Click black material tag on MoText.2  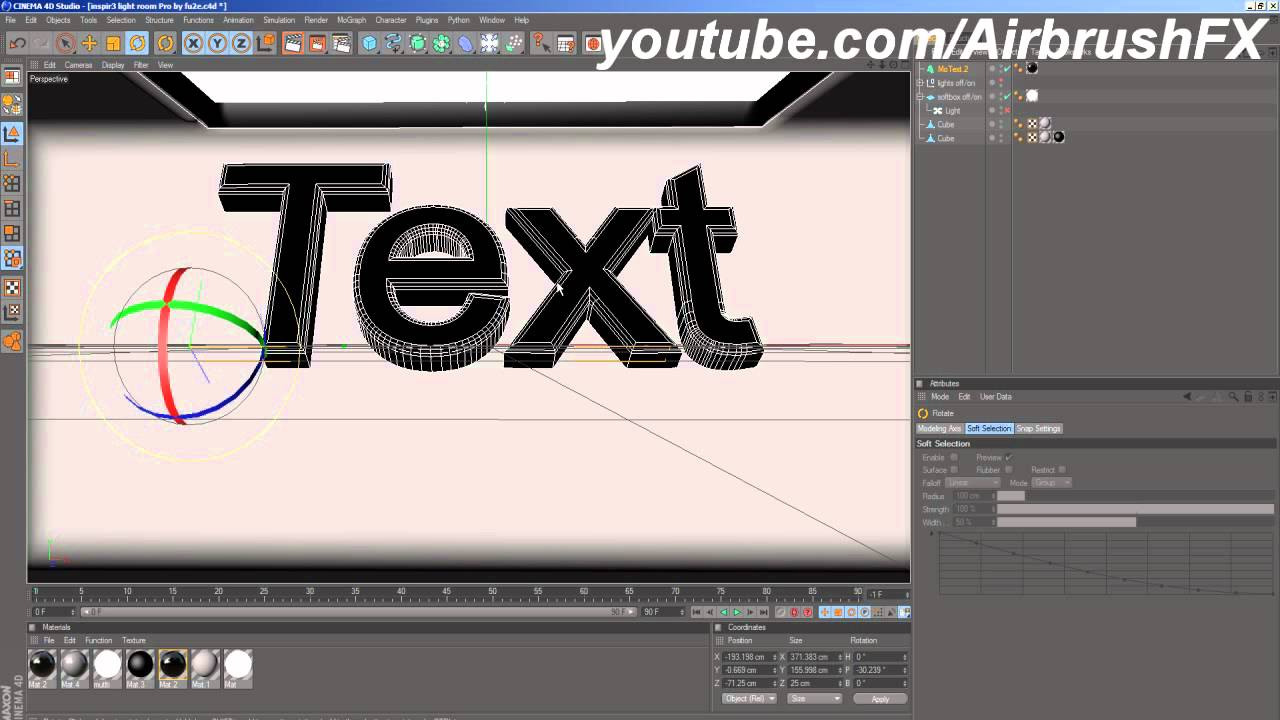point(1032,69)
